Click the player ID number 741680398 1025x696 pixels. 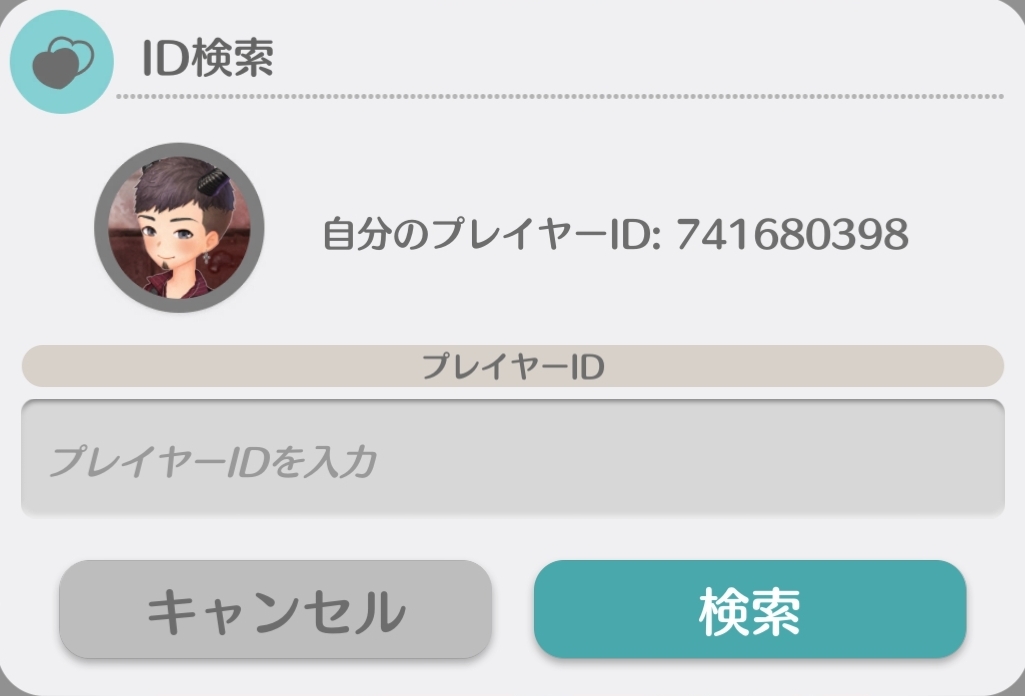click(792, 234)
